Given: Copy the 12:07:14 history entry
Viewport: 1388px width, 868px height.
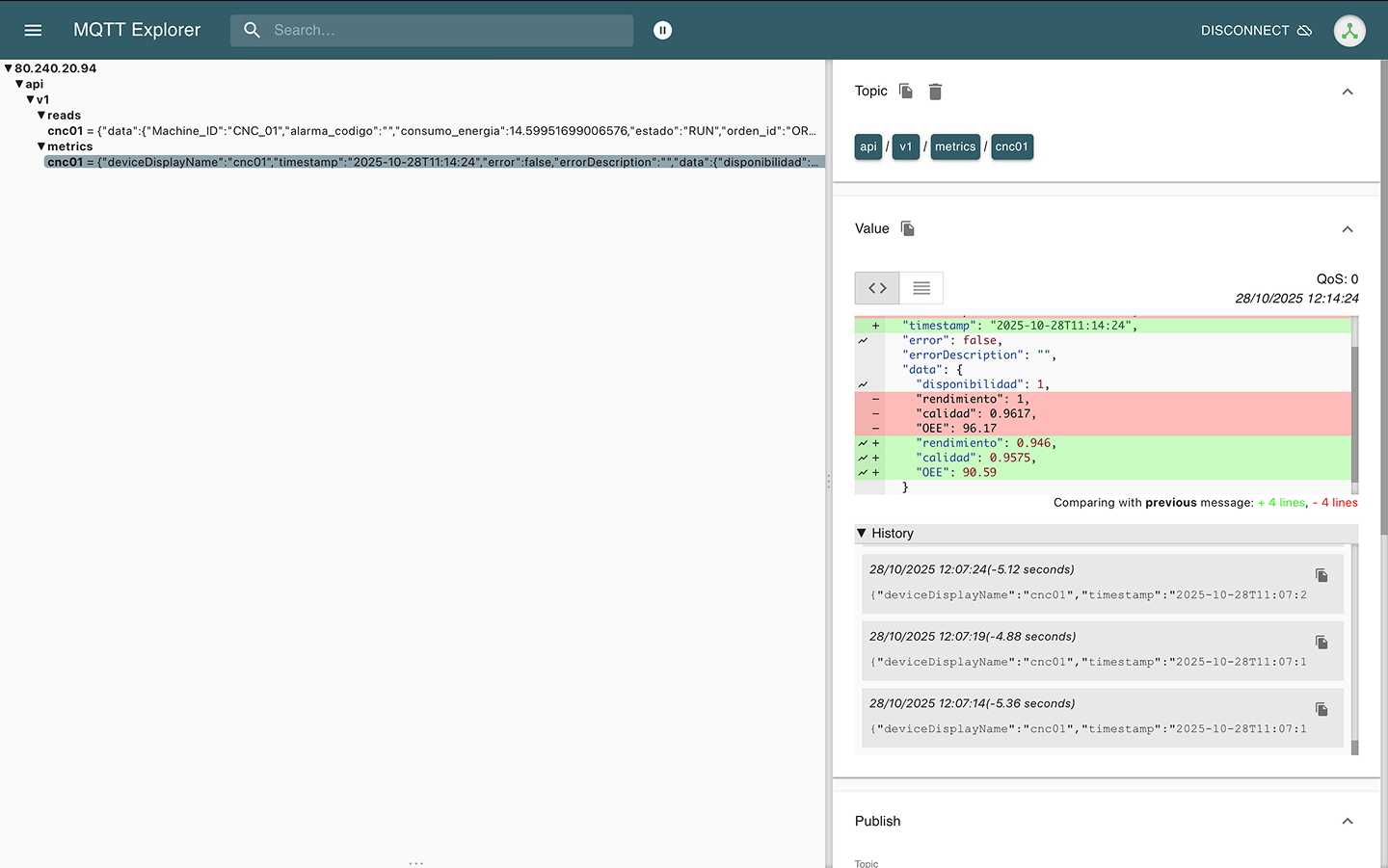Looking at the screenshot, I should [x=1321, y=710].
